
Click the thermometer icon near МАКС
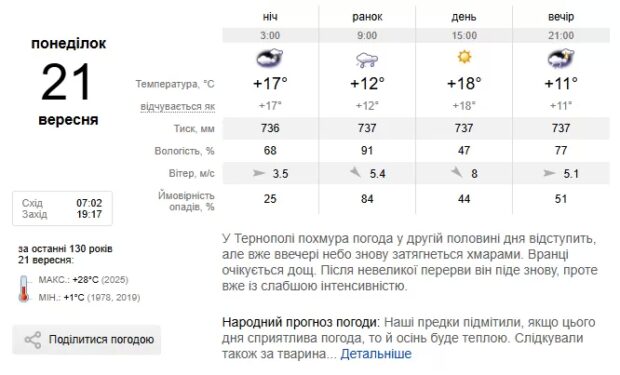pyautogui.click(x=24, y=288)
